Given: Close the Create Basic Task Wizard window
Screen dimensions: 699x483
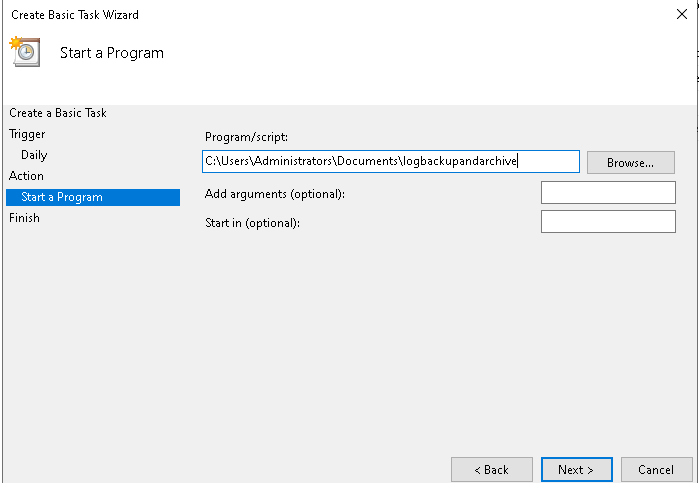Looking at the screenshot, I should pos(680,15).
